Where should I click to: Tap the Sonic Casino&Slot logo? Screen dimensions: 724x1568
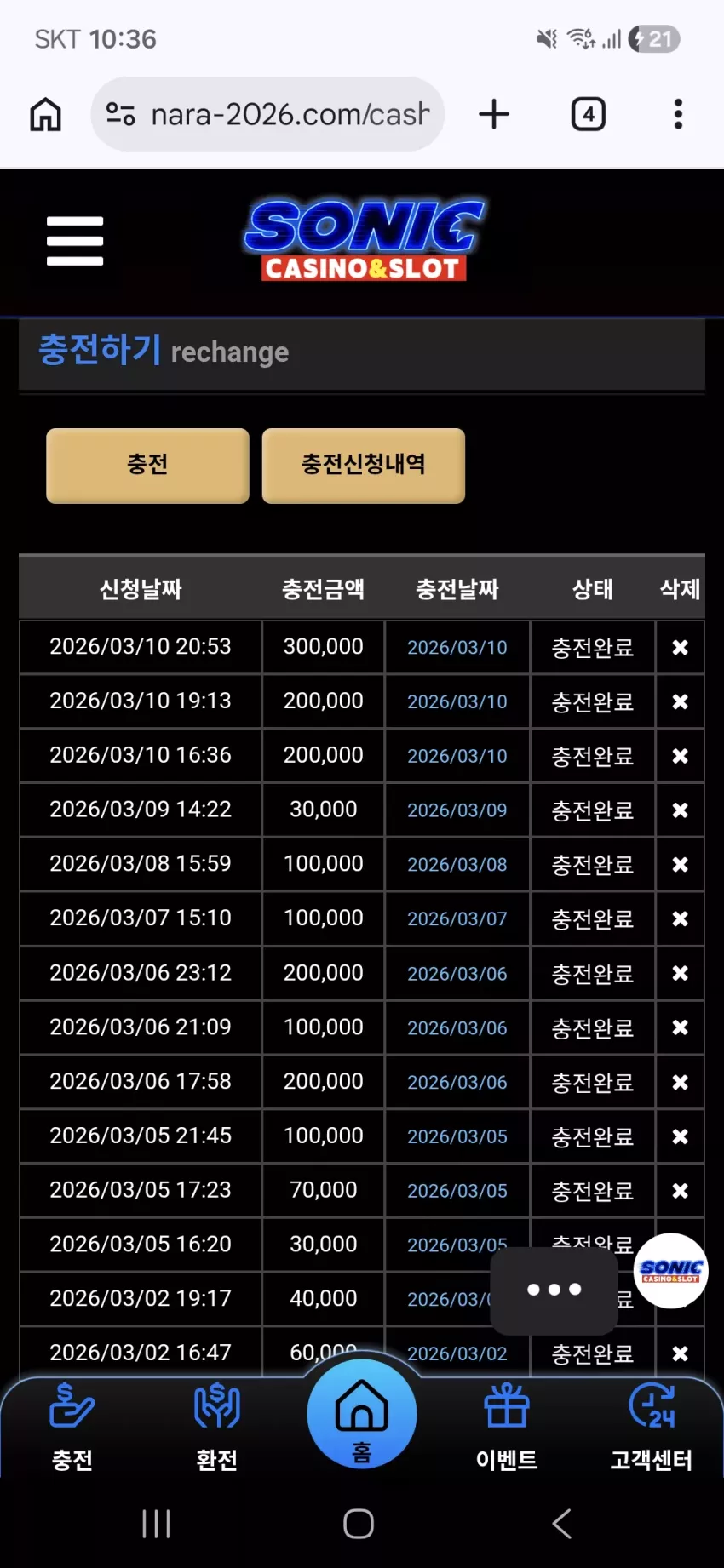pyautogui.click(x=365, y=240)
